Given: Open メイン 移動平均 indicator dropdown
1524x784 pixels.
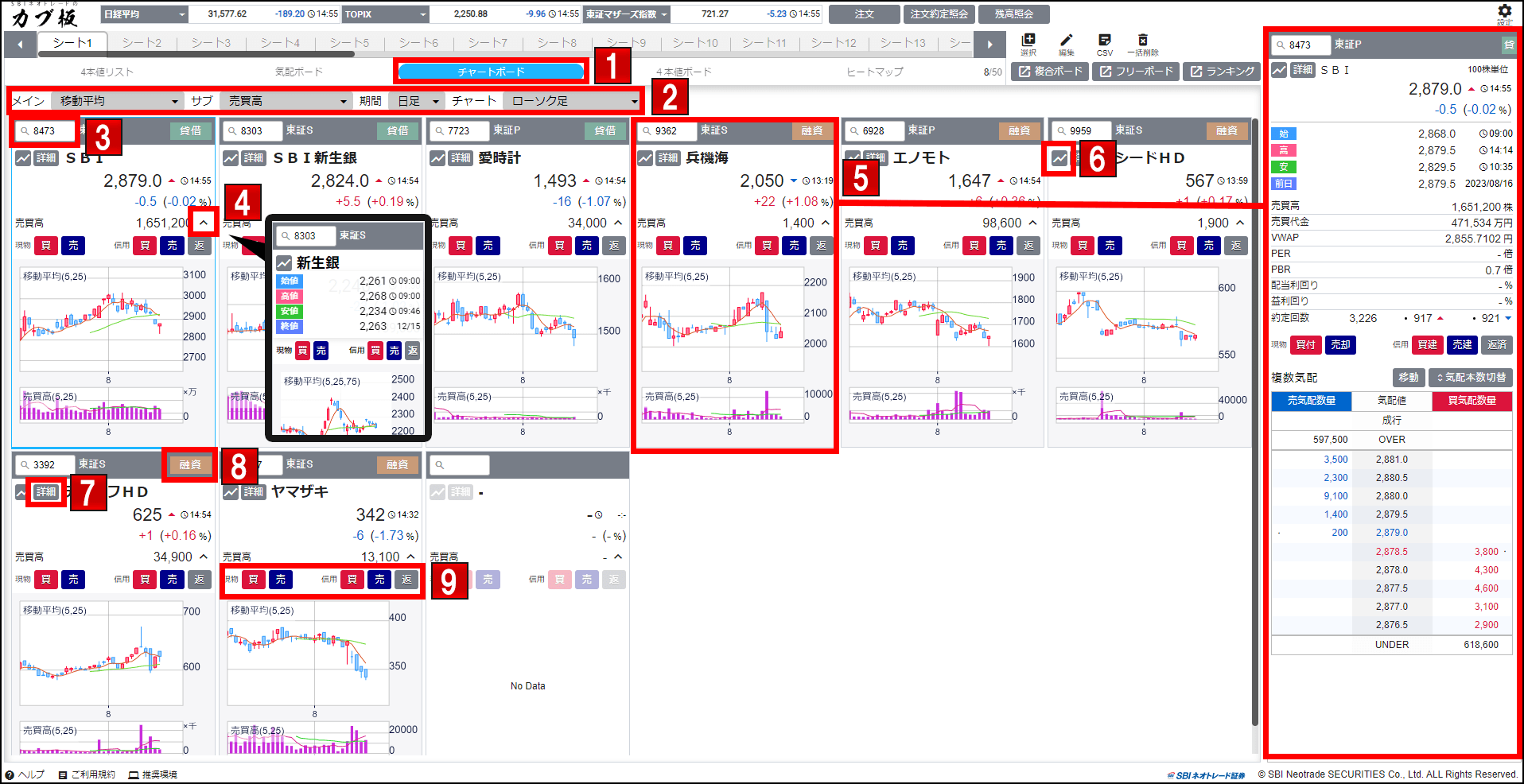Looking at the screenshot, I should click(x=119, y=101).
